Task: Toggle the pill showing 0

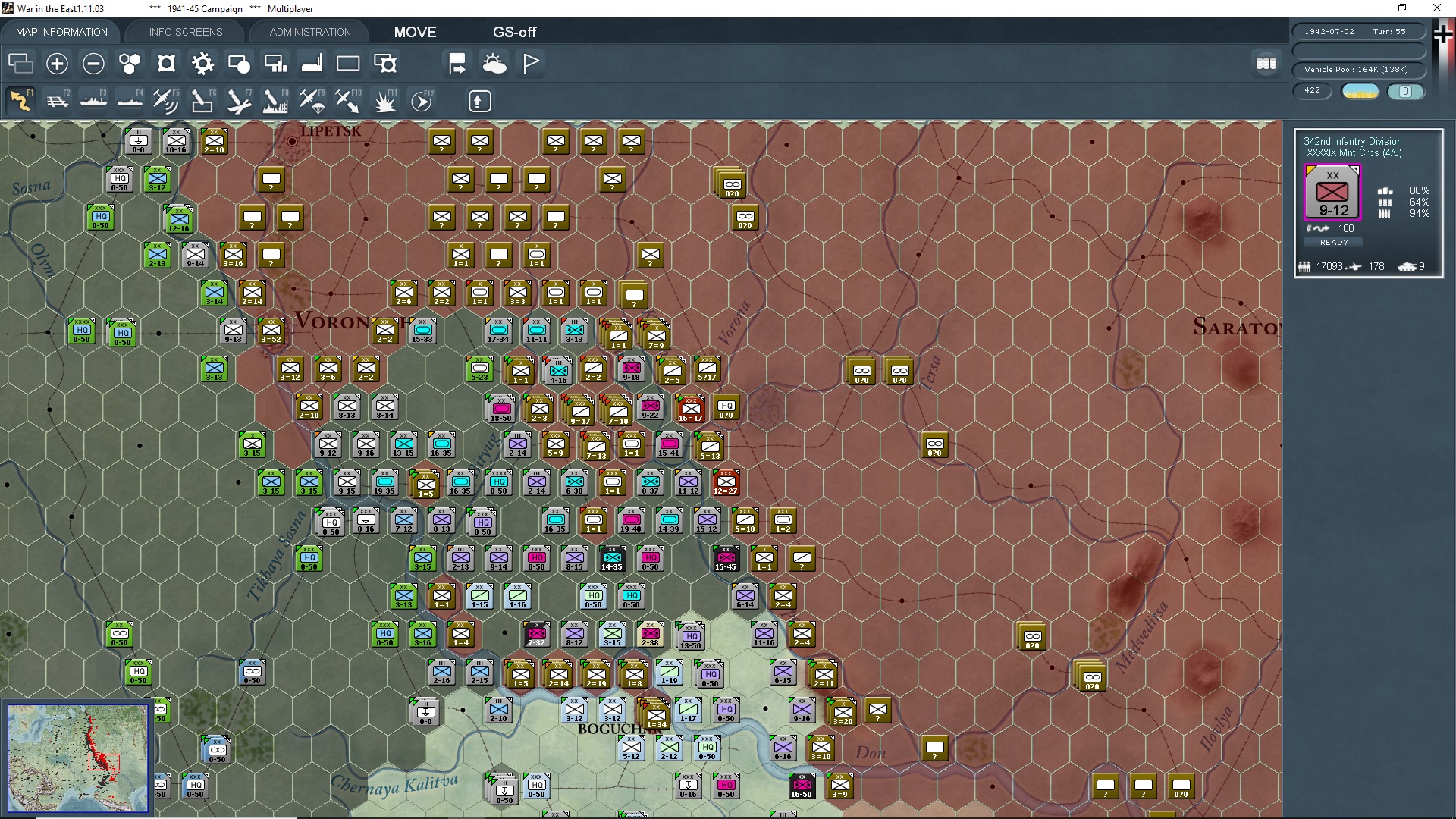Action: coord(1405,91)
